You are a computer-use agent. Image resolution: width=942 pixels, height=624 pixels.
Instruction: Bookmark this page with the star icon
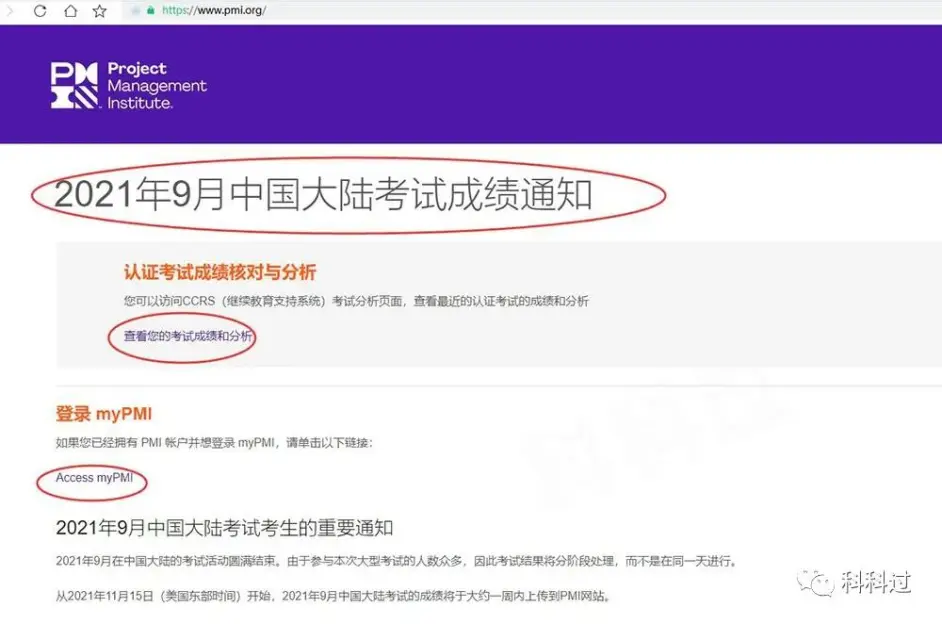point(100,11)
